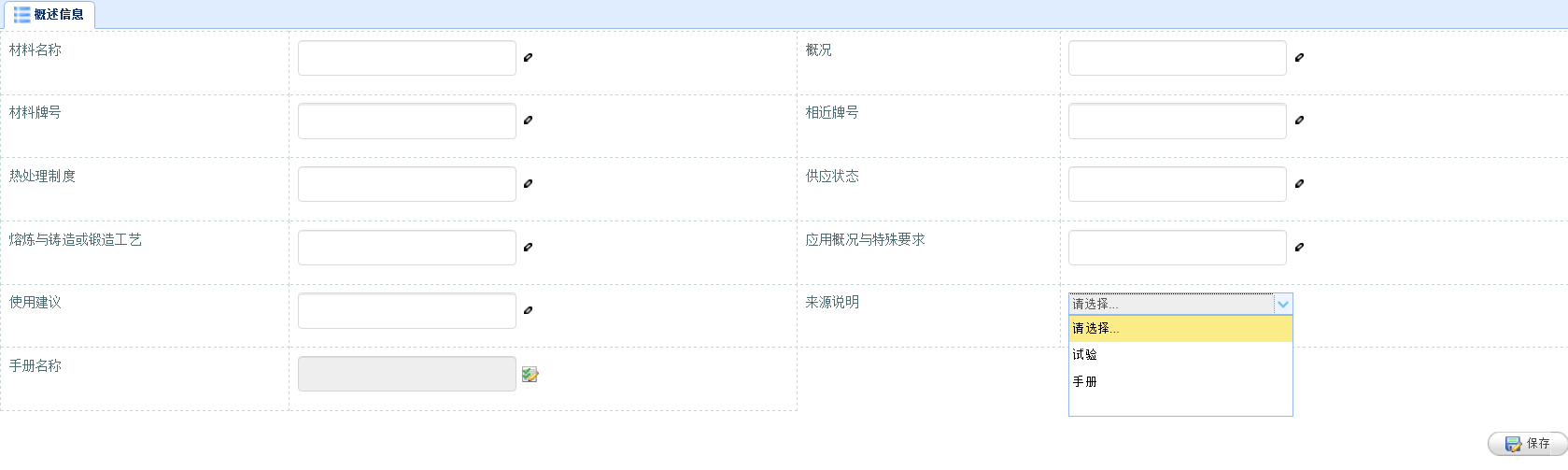Click edit pencil icon beside 热处理制度 field
The height and width of the screenshot is (470, 1568).
(528, 184)
